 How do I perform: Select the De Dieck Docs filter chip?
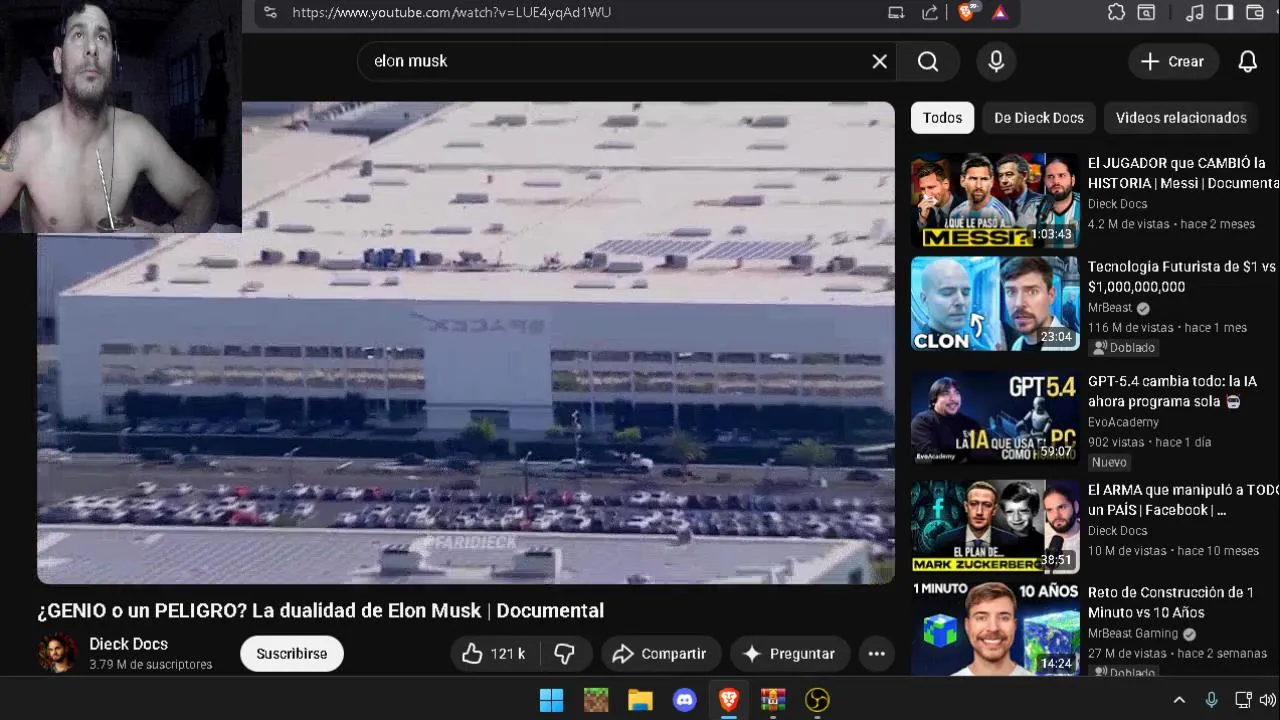[1039, 117]
